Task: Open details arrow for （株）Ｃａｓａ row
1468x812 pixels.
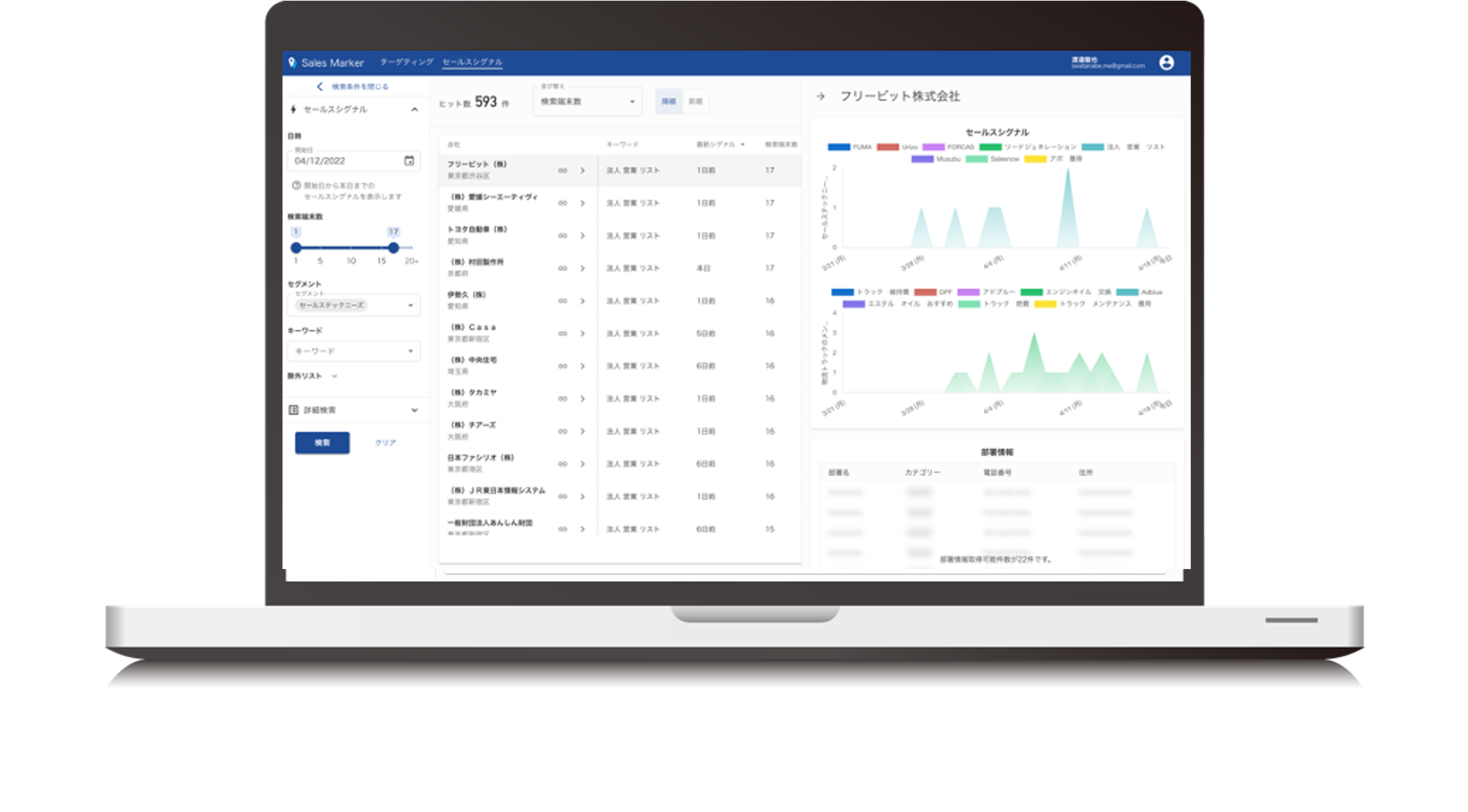Action: [582, 333]
